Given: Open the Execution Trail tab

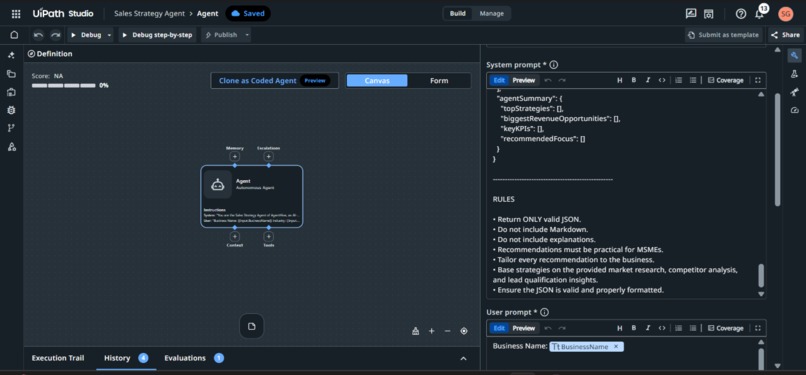Looking at the screenshot, I should pyautogui.click(x=58, y=358).
